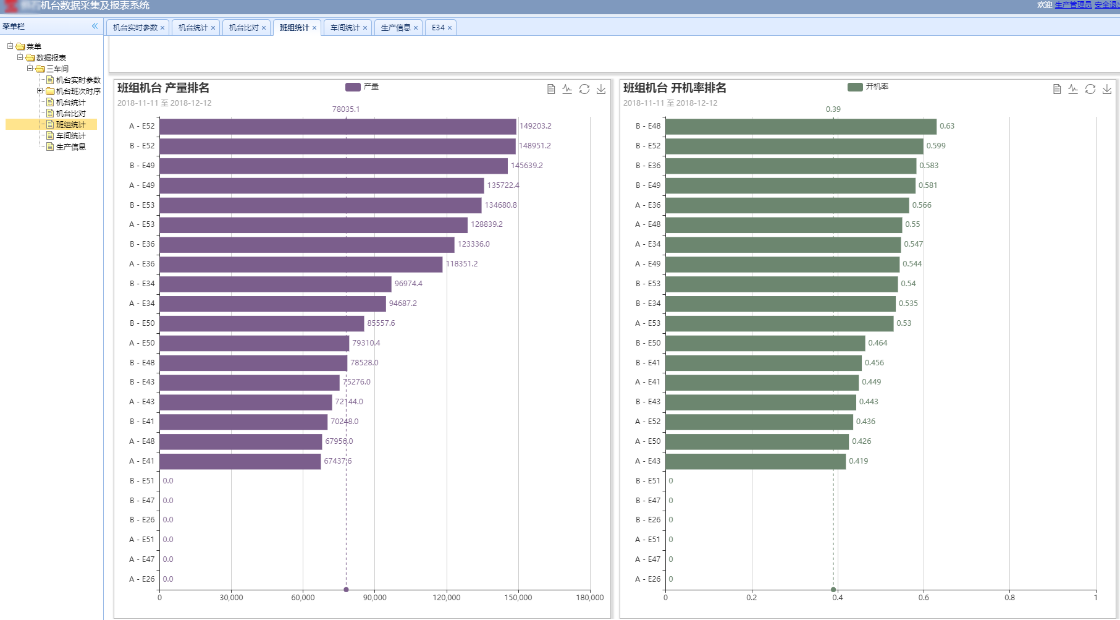The height and width of the screenshot is (620, 1120).
Task: Download the 开机率排名 chart image
Action: 1107,89
